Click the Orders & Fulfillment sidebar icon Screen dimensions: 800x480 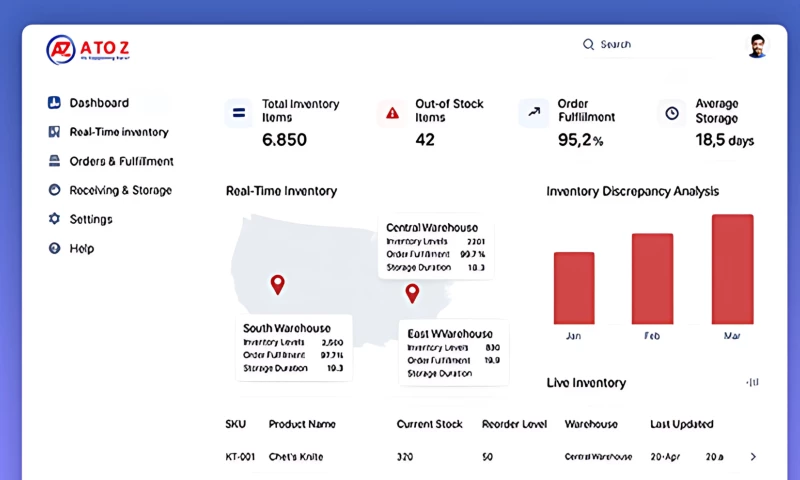(x=54, y=161)
